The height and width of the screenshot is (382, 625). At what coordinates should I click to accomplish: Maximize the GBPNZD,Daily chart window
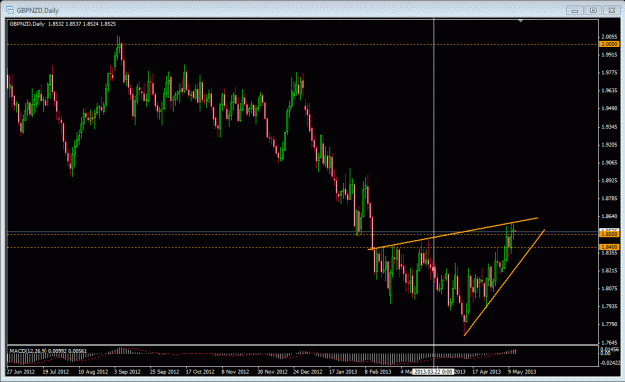click(593, 11)
